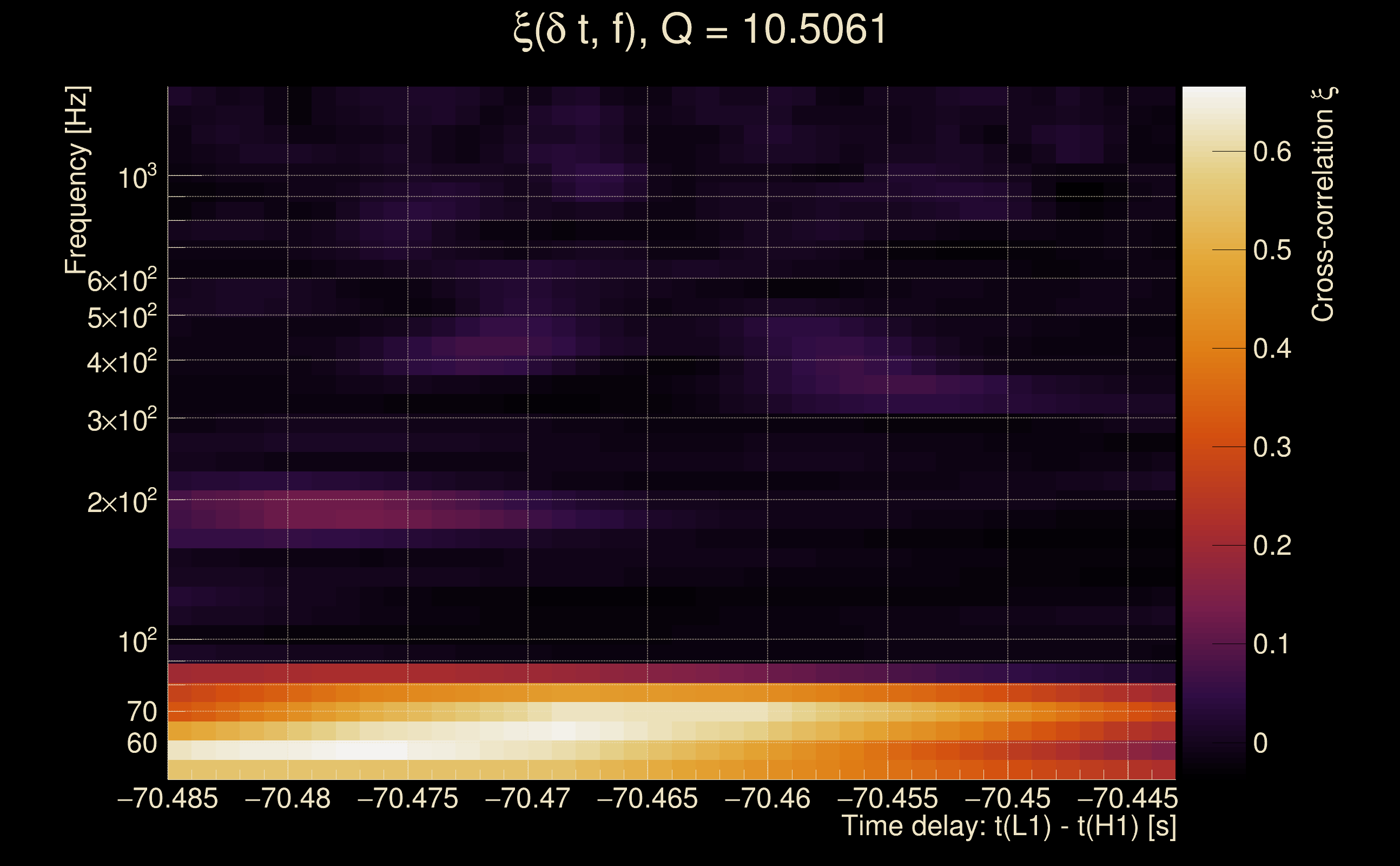The image size is (1400, 866).
Task: Click the 0 colorbar tick label
Action: click(x=1260, y=744)
